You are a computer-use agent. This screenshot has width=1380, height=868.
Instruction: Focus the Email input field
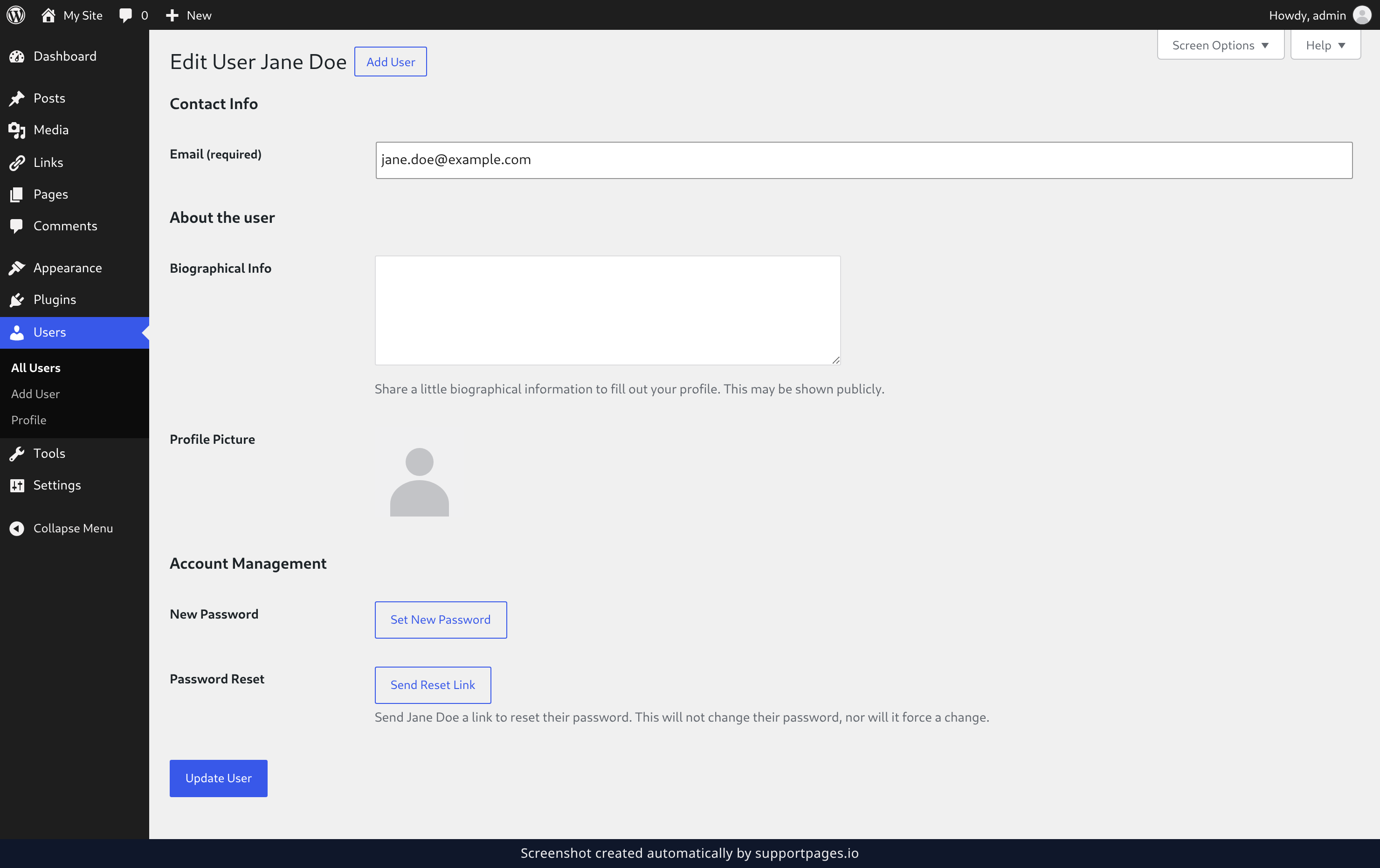click(x=863, y=160)
